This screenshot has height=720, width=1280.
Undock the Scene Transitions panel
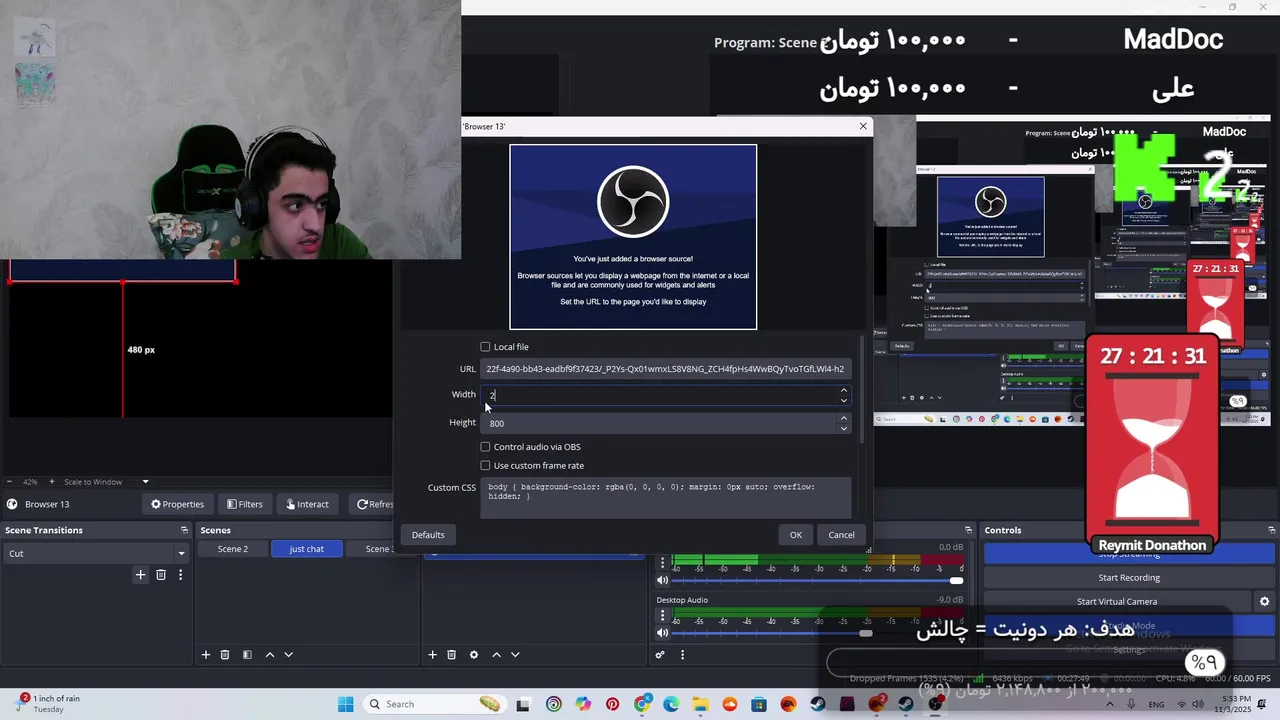[x=184, y=530]
